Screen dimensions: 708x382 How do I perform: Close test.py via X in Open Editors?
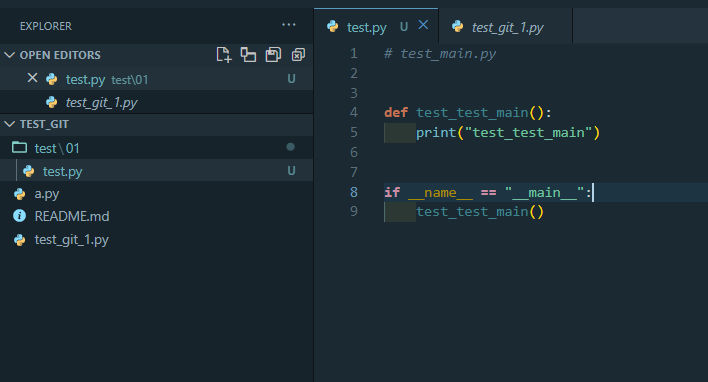[x=32, y=78]
